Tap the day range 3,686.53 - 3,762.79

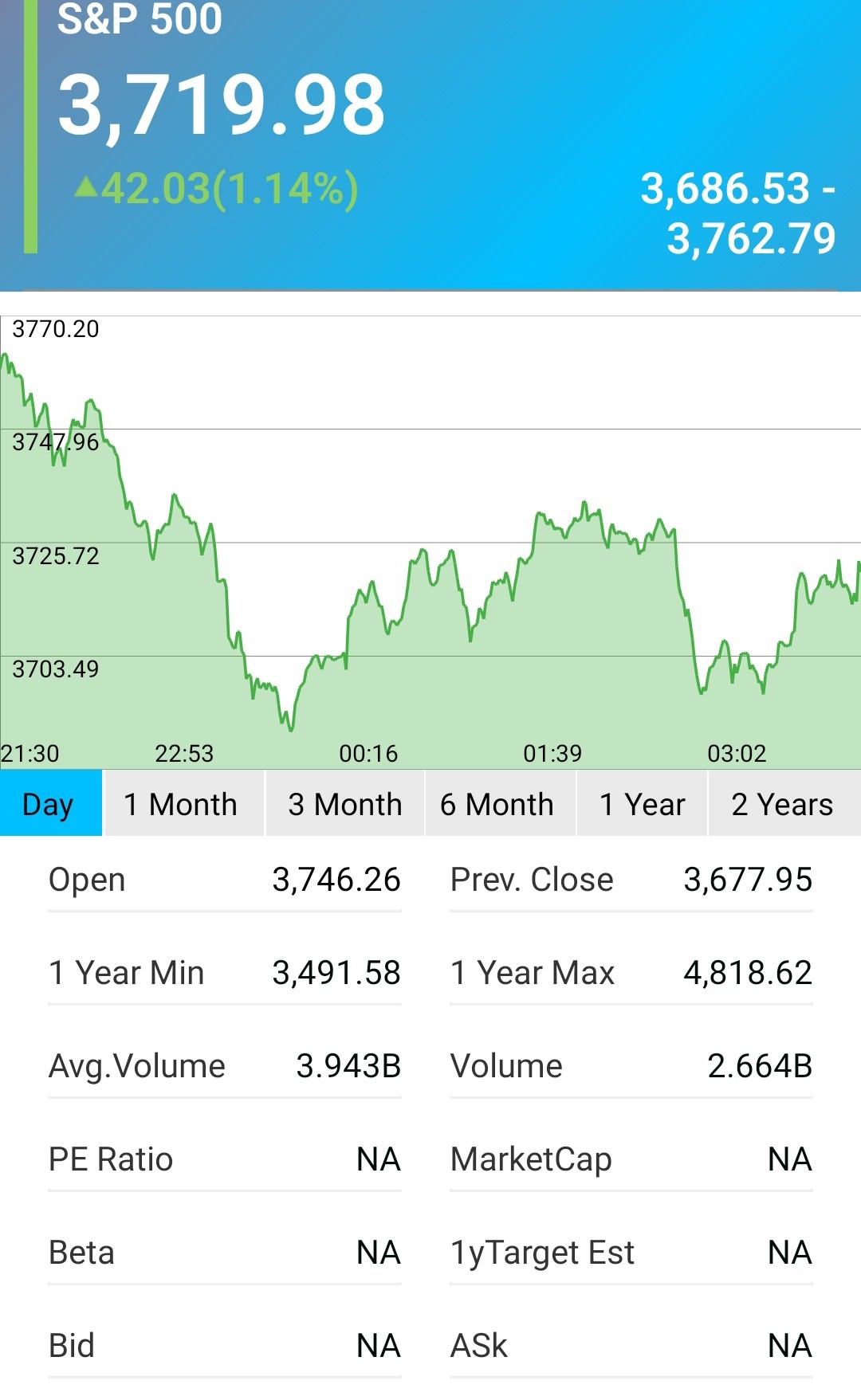point(738,214)
